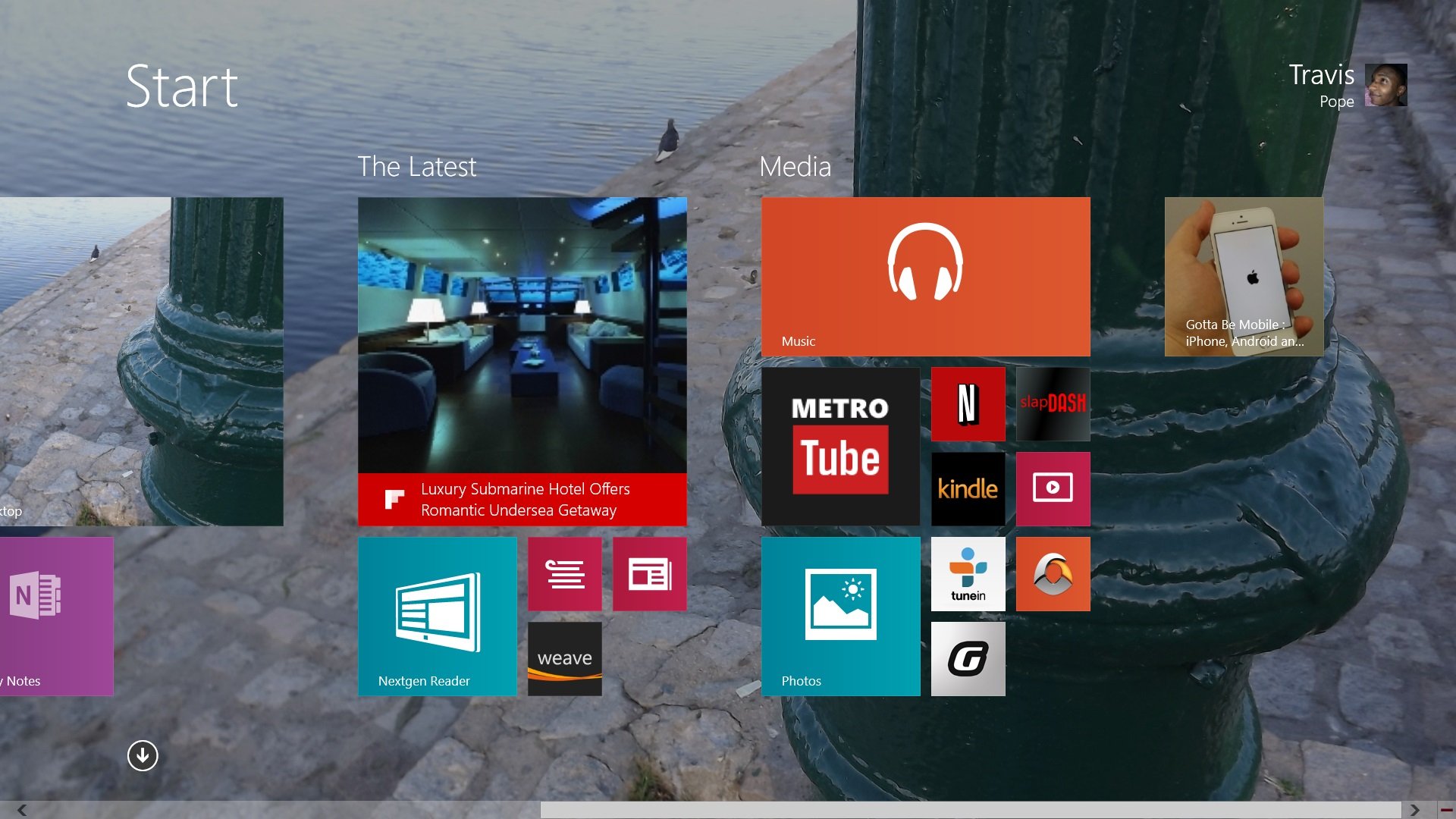
Task: Open the Netflix tile
Action: [x=968, y=404]
